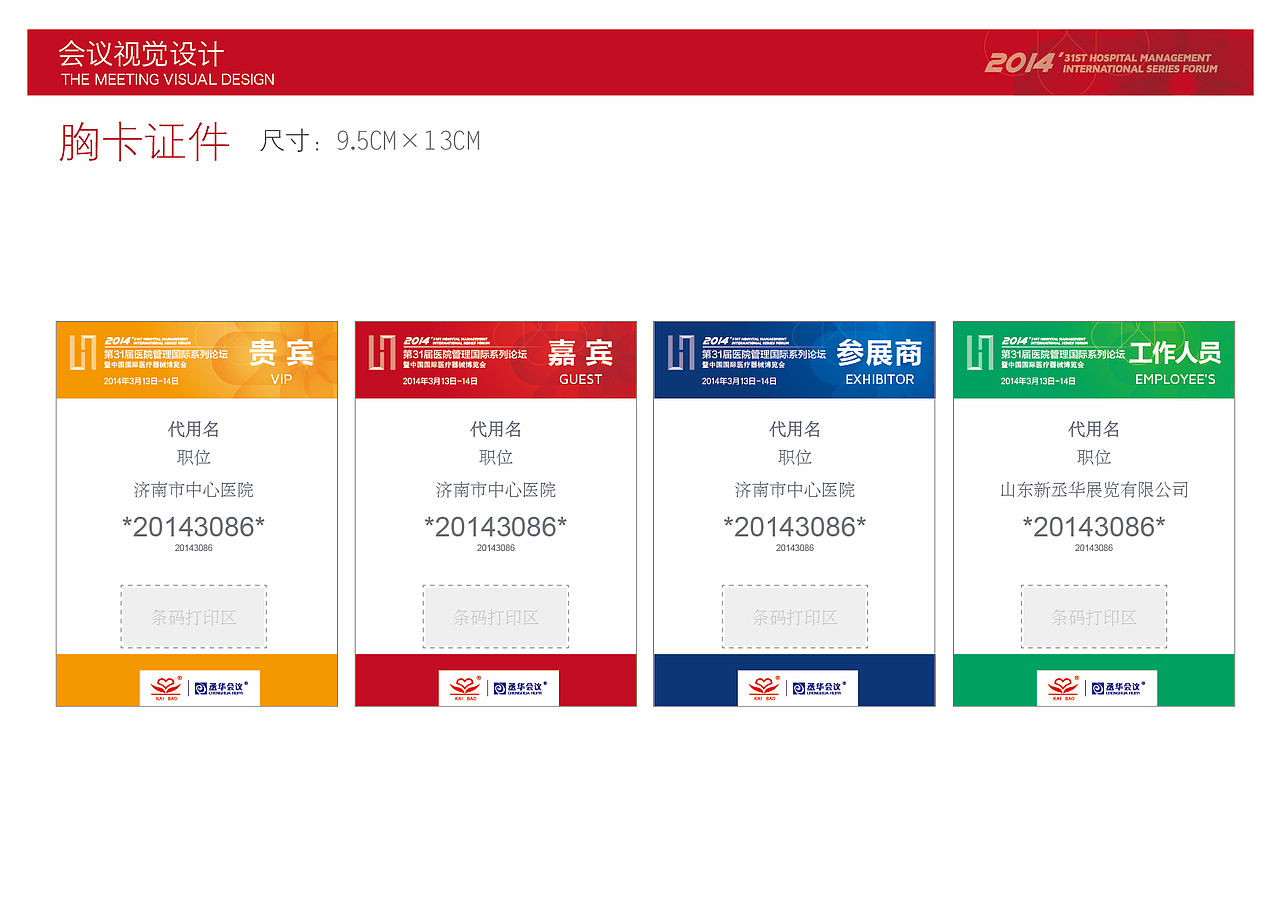Click 代用名 on the EMPLOYEE'S card

[x=1094, y=429]
